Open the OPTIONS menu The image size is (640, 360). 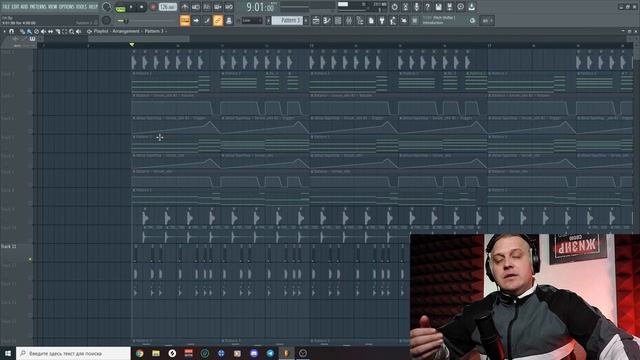click(67, 7)
